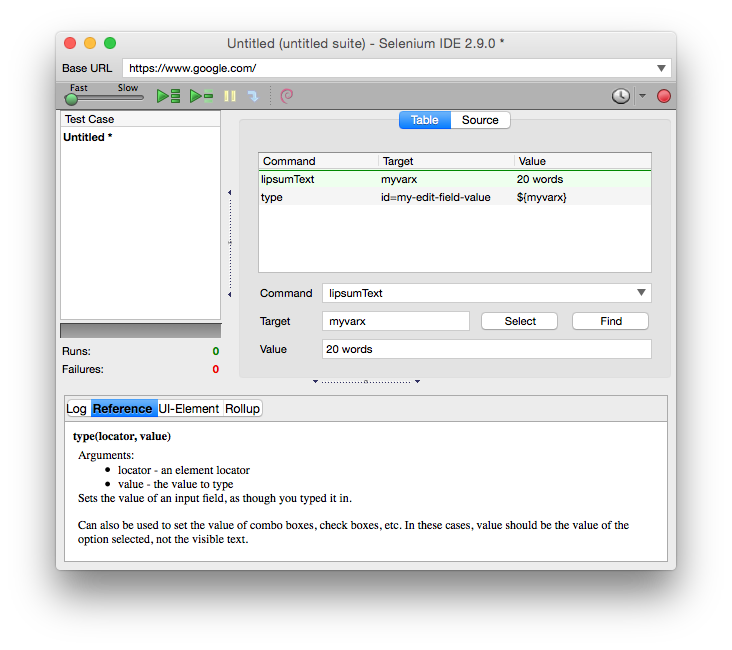Click the Find button
The image size is (732, 650).
pyautogui.click(x=611, y=321)
